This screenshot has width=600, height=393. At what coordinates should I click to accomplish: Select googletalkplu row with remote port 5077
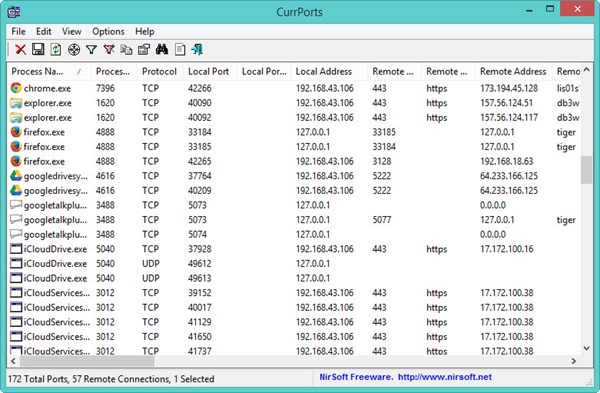pyautogui.click(x=294, y=220)
